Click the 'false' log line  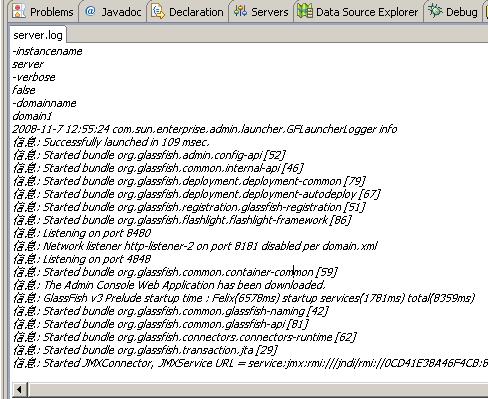[24, 90]
